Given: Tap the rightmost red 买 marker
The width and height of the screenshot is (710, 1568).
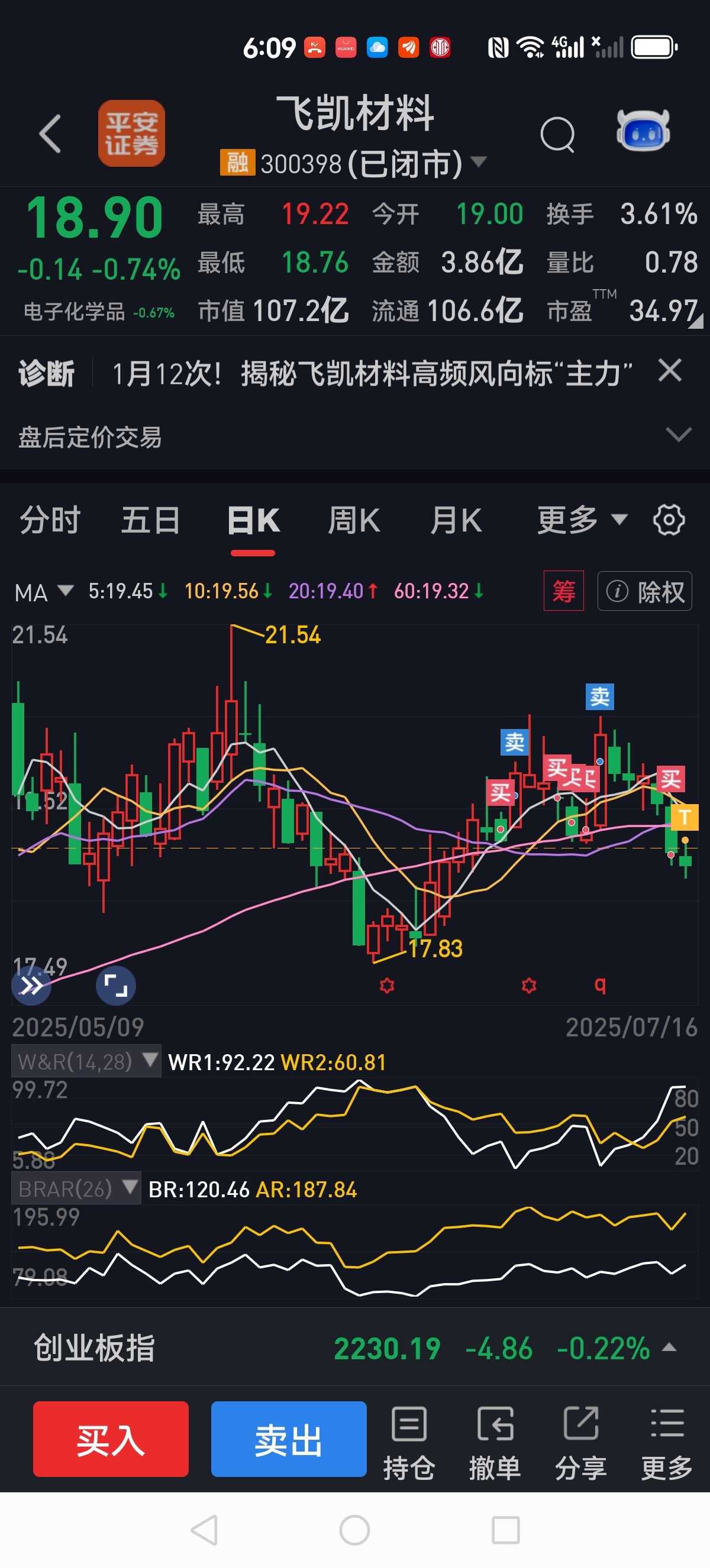Looking at the screenshot, I should pos(670,779).
